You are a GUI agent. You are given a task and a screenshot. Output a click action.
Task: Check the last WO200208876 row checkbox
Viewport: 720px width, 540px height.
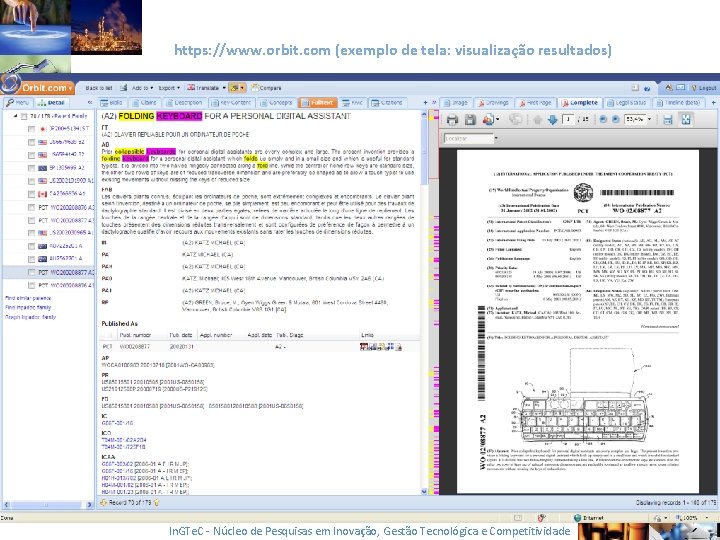(31, 286)
